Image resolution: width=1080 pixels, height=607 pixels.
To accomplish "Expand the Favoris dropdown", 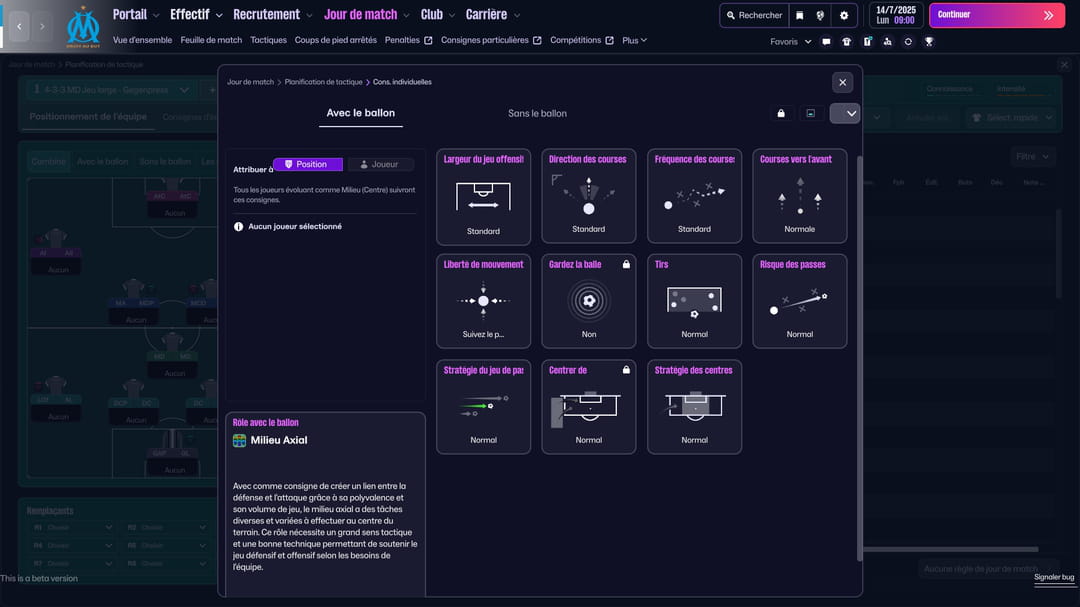I will point(790,42).
